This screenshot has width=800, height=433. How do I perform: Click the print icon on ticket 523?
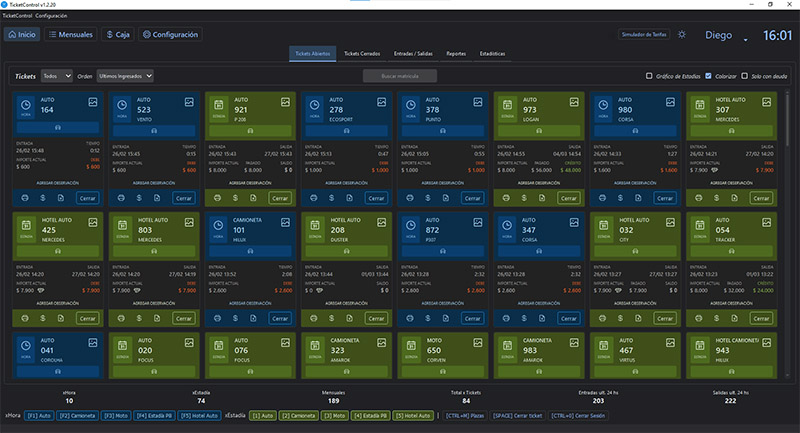tap(120, 198)
